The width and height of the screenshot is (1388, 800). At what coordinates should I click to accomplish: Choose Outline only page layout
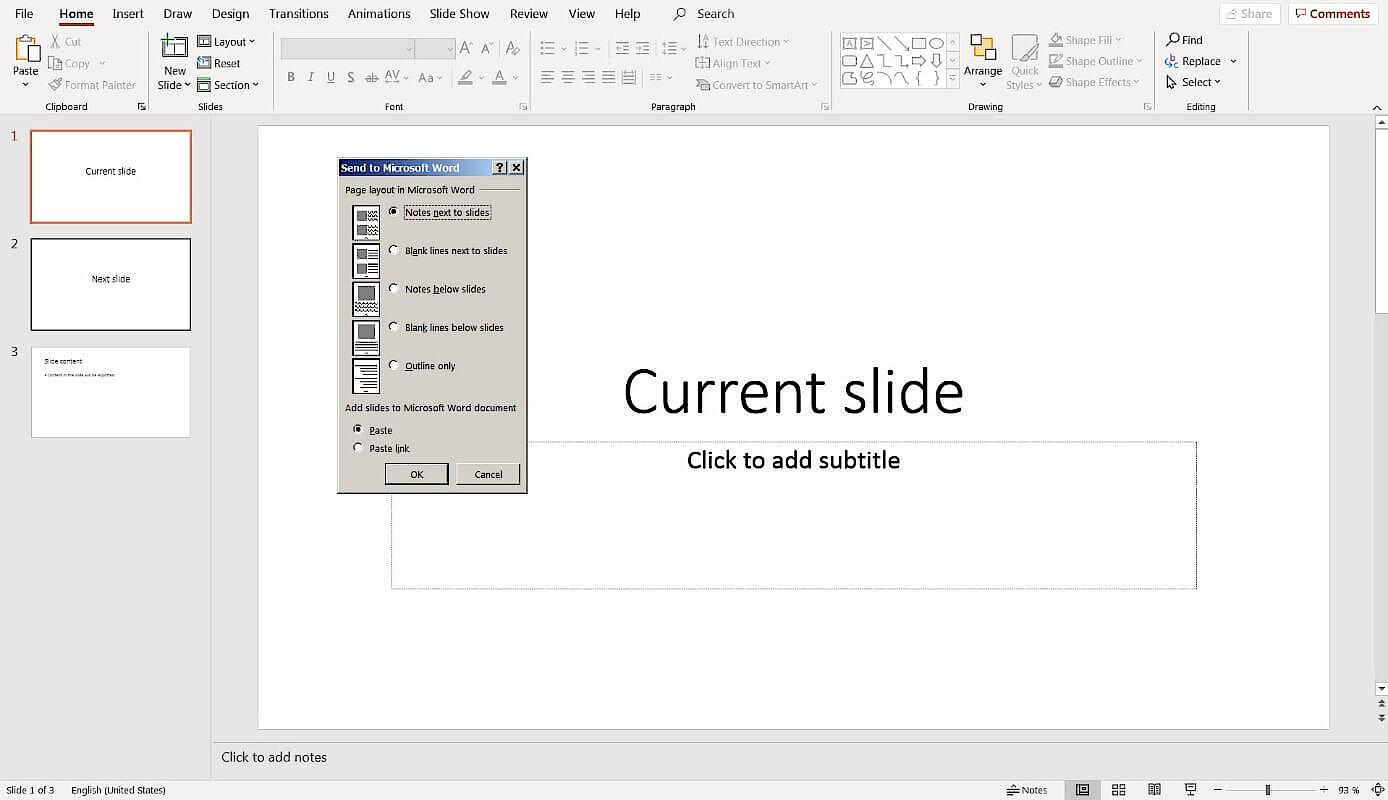pos(394,365)
